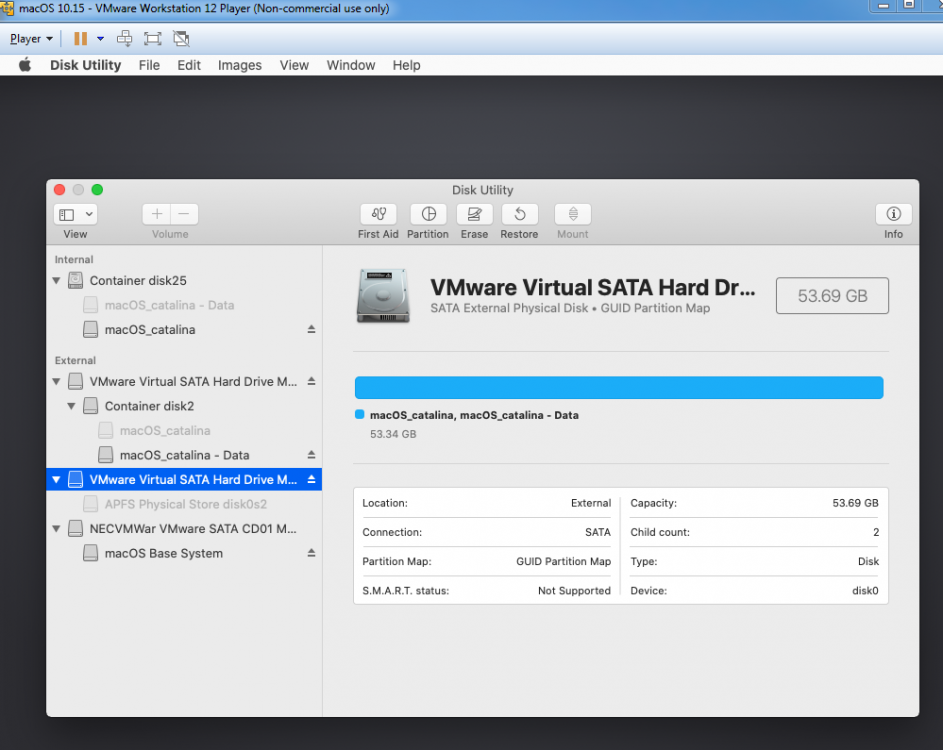943x750 pixels.
Task: Click the Container disk2 drive icon
Action: [x=90, y=406]
